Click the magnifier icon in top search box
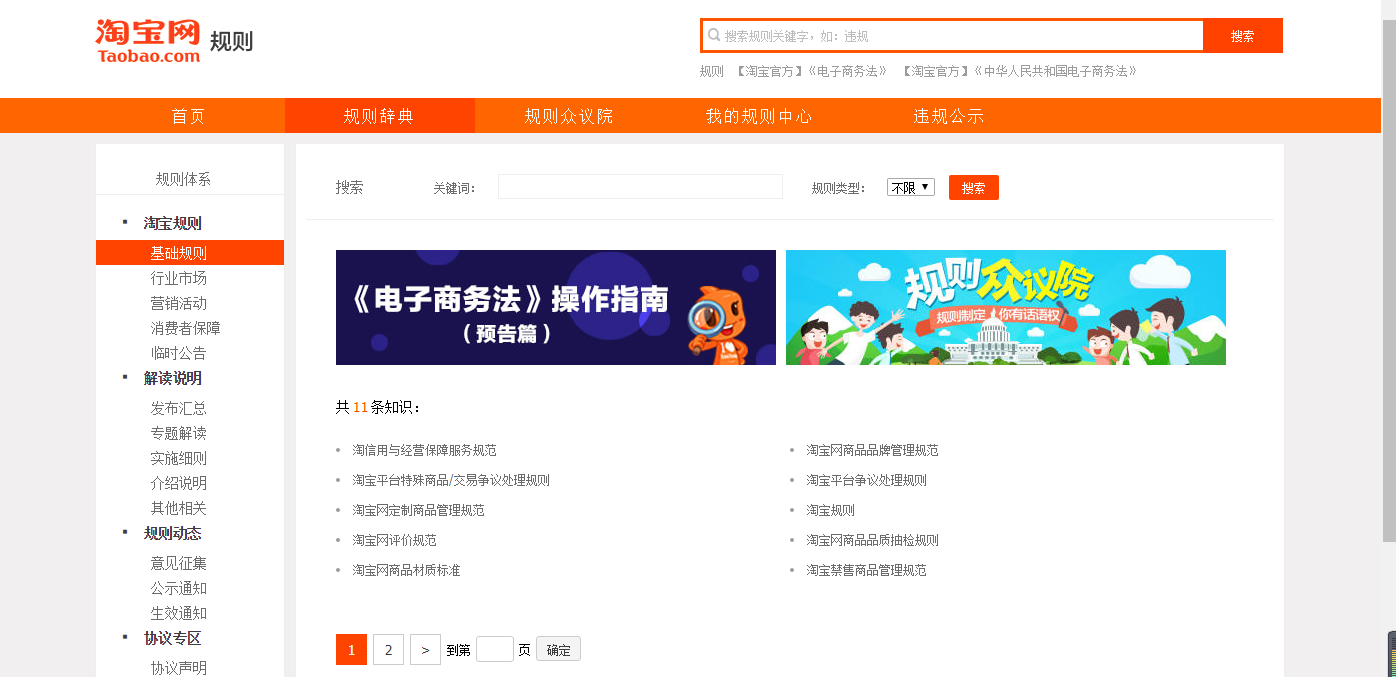 pyautogui.click(x=714, y=35)
